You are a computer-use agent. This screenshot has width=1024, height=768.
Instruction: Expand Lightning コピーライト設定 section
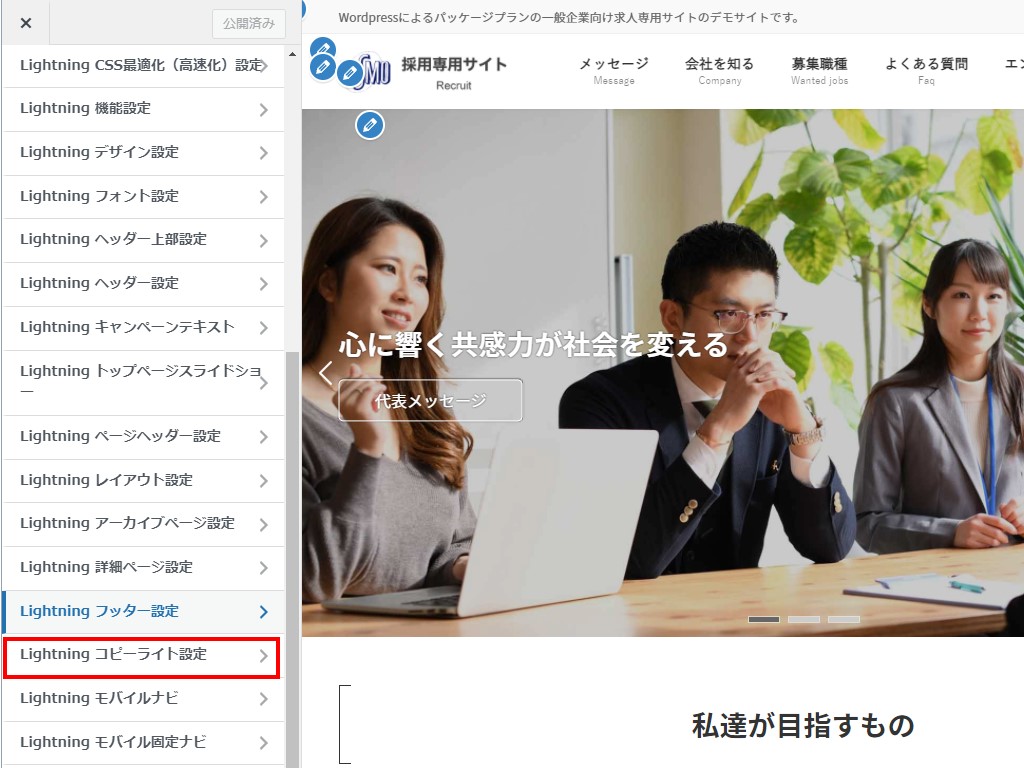(x=142, y=655)
